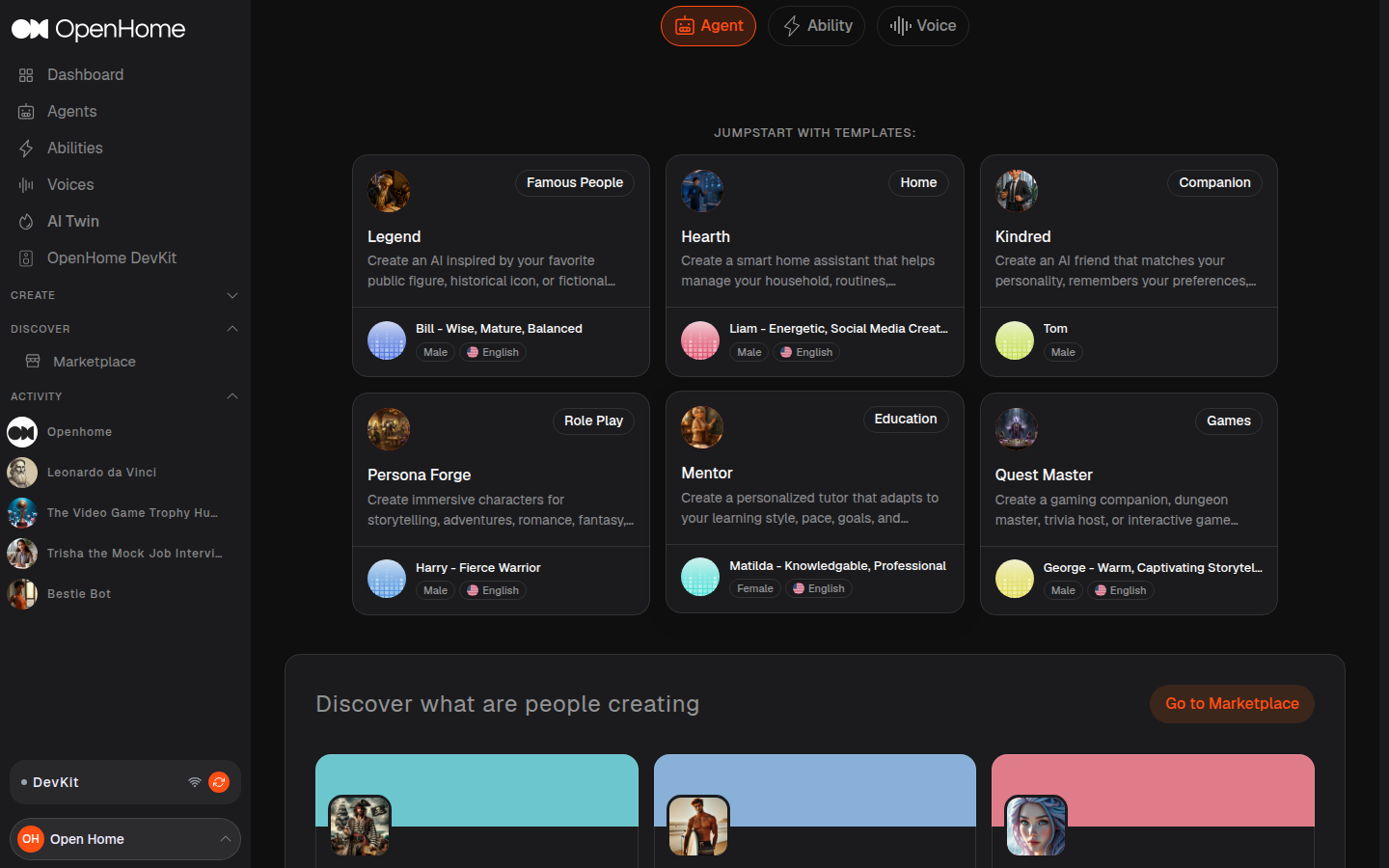
Task: Click the "Legend" template title
Action: click(x=394, y=237)
